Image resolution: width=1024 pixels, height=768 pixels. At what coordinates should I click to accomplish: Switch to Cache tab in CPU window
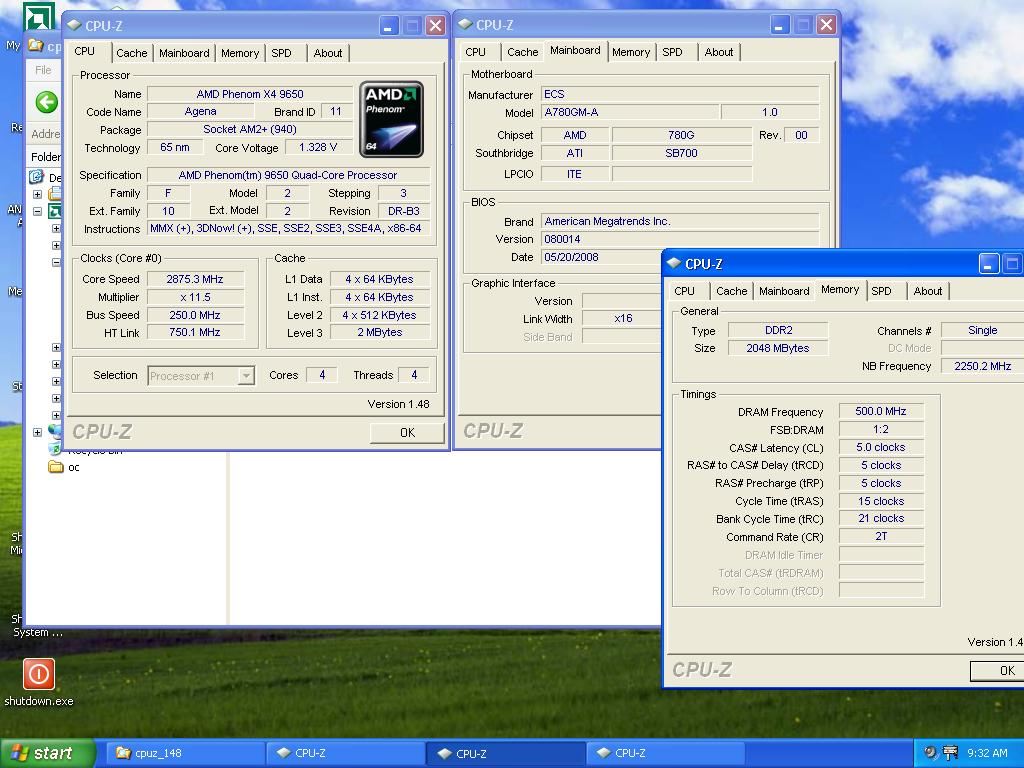tap(131, 54)
